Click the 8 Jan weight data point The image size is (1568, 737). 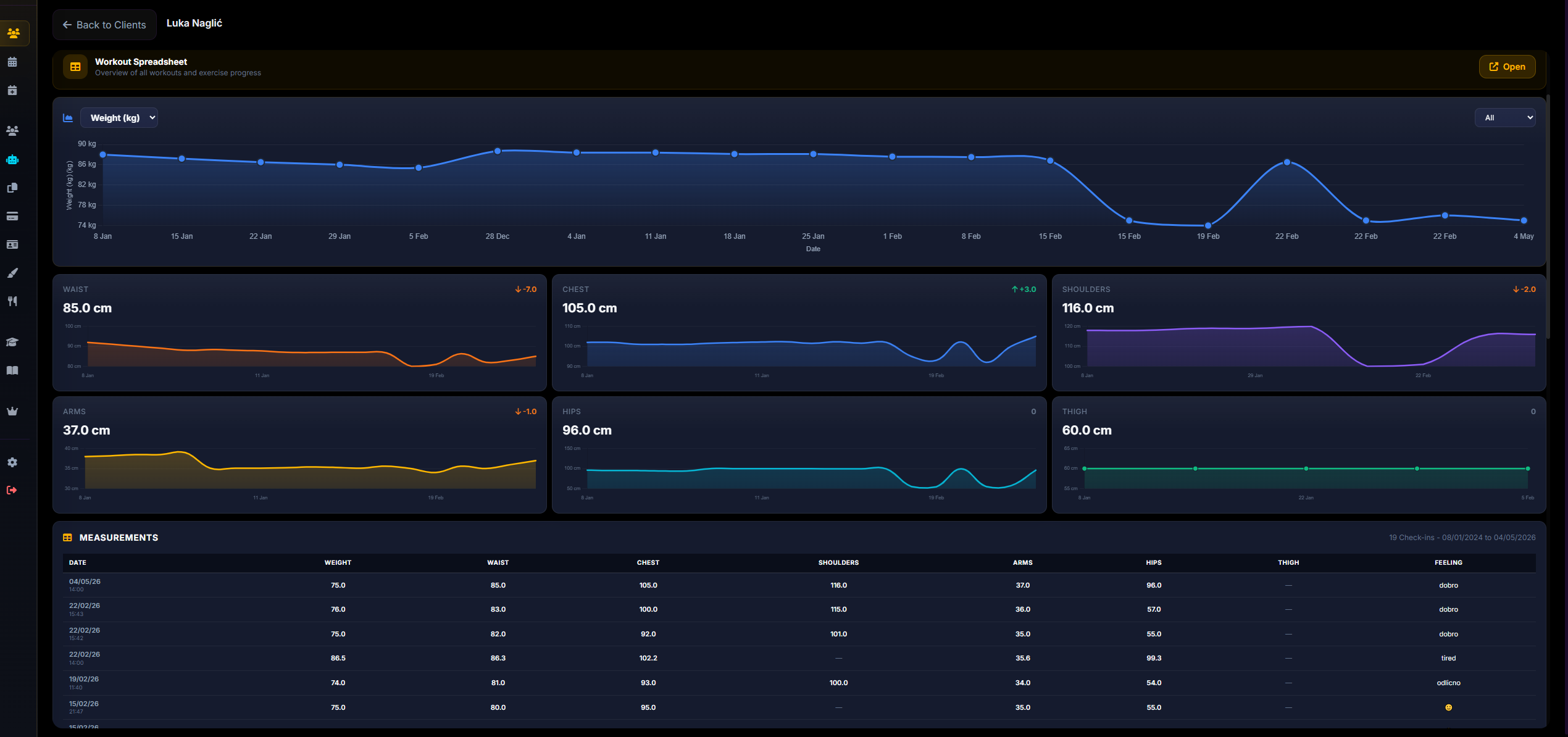[103, 155]
